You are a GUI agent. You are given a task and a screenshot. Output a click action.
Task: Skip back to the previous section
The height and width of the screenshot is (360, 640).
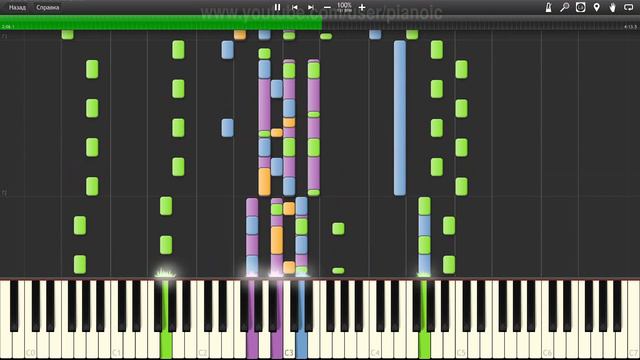[x=294, y=7]
